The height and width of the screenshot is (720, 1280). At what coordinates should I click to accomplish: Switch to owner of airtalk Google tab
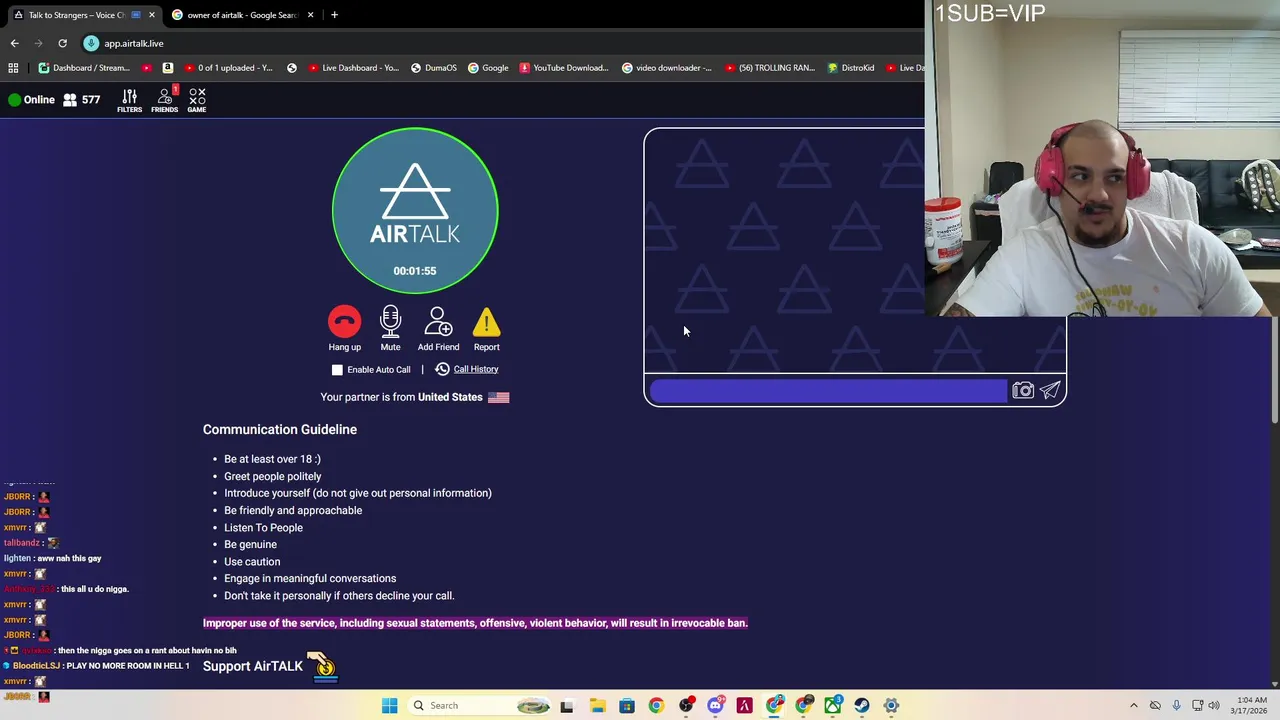243,15
